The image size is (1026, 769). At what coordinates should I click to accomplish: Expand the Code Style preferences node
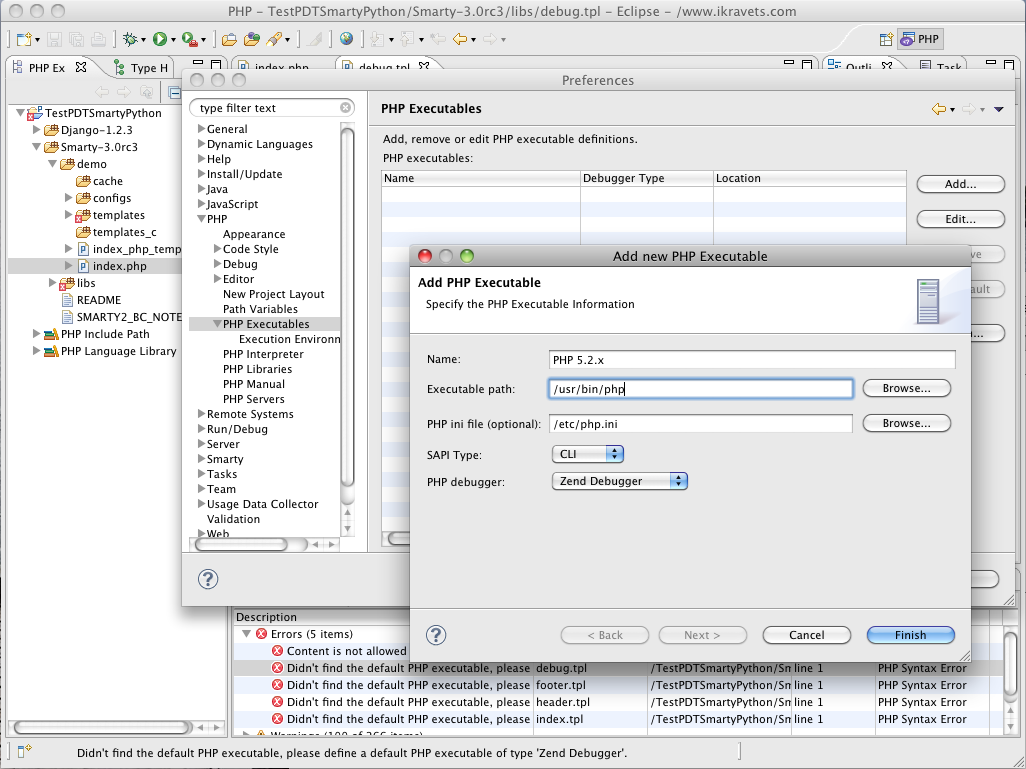(218, 249)
